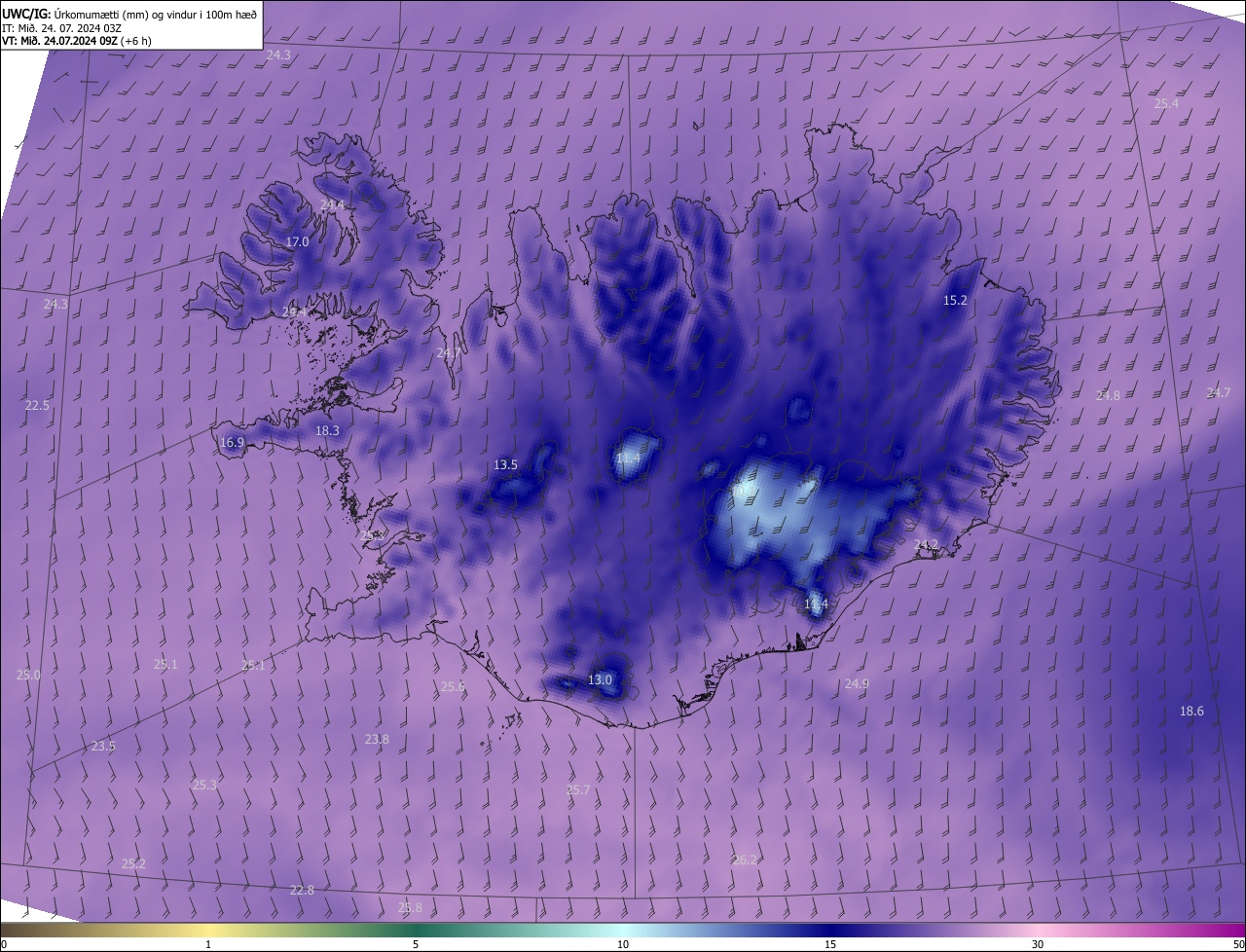Click the 25.3 value on the map

[x=204, y=786]
